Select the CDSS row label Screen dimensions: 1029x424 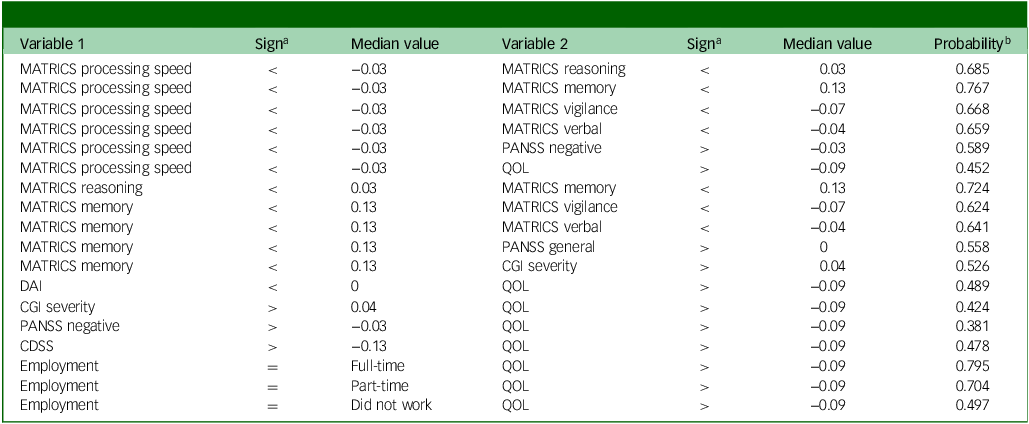click(38, 346)
